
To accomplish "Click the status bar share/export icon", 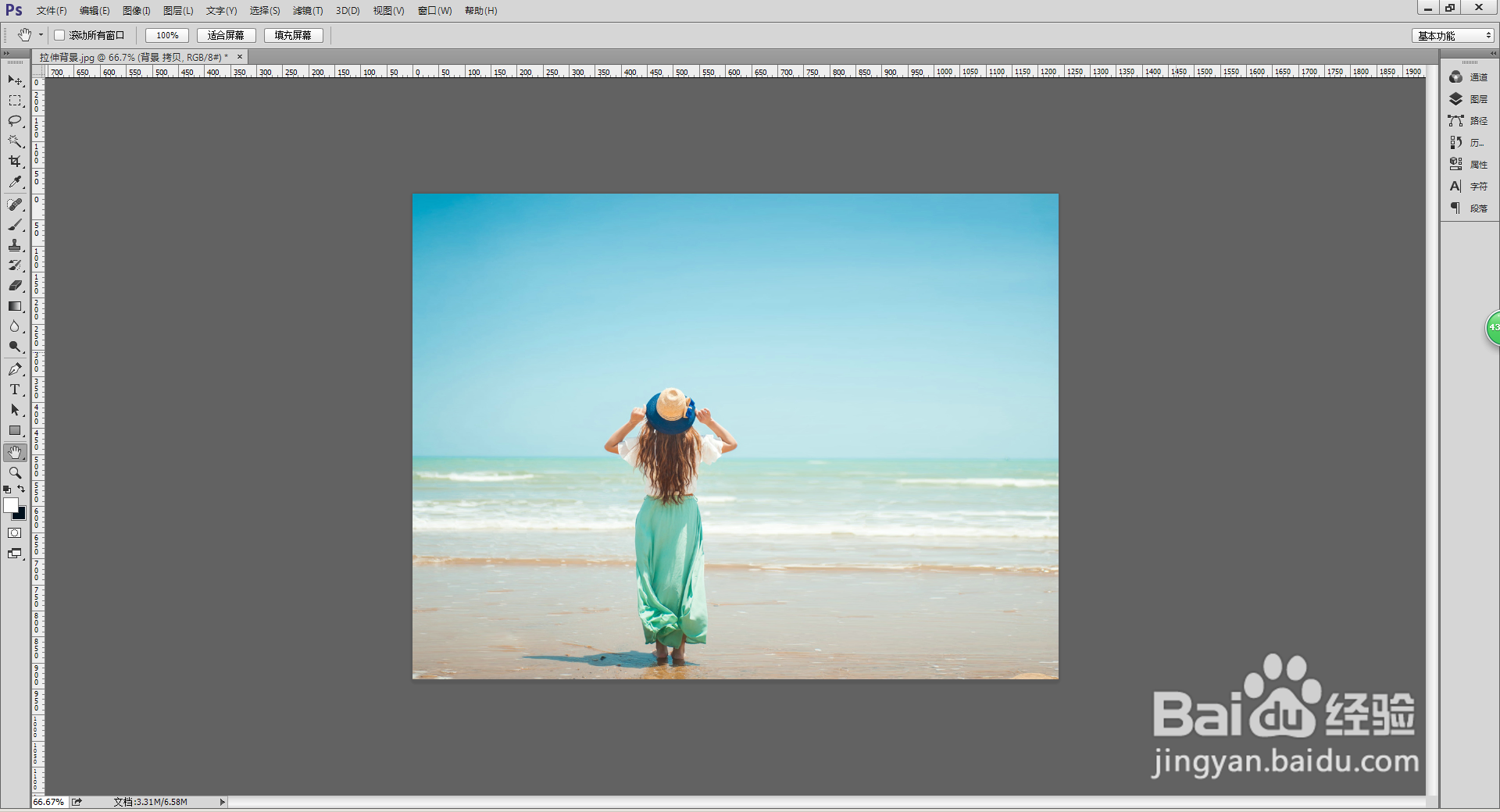I will click(x=77, y=802).
